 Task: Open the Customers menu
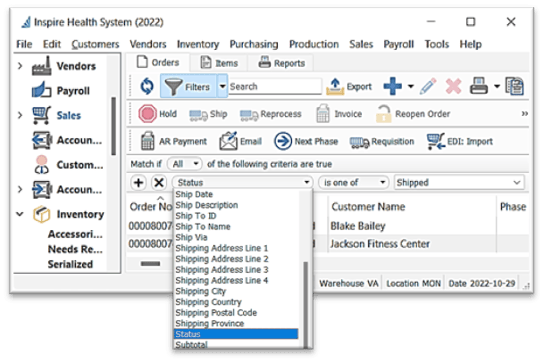pyautogui.click(x=95, y=44)
